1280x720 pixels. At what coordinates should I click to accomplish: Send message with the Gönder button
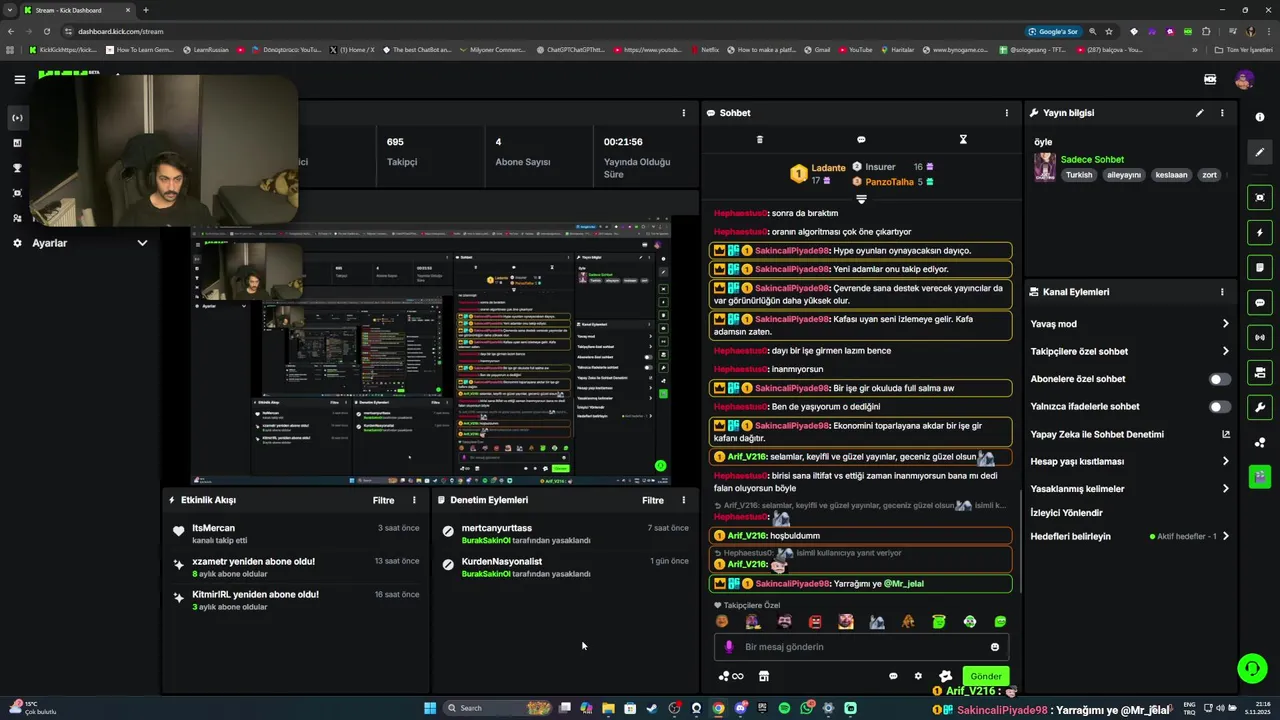[985, 676]
